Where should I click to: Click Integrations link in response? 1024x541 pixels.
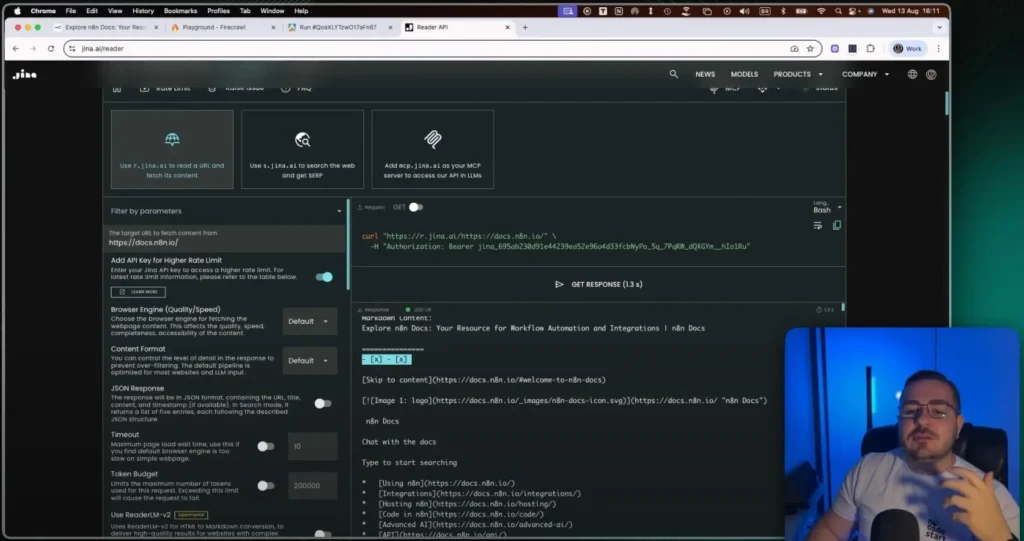(479, 494)
